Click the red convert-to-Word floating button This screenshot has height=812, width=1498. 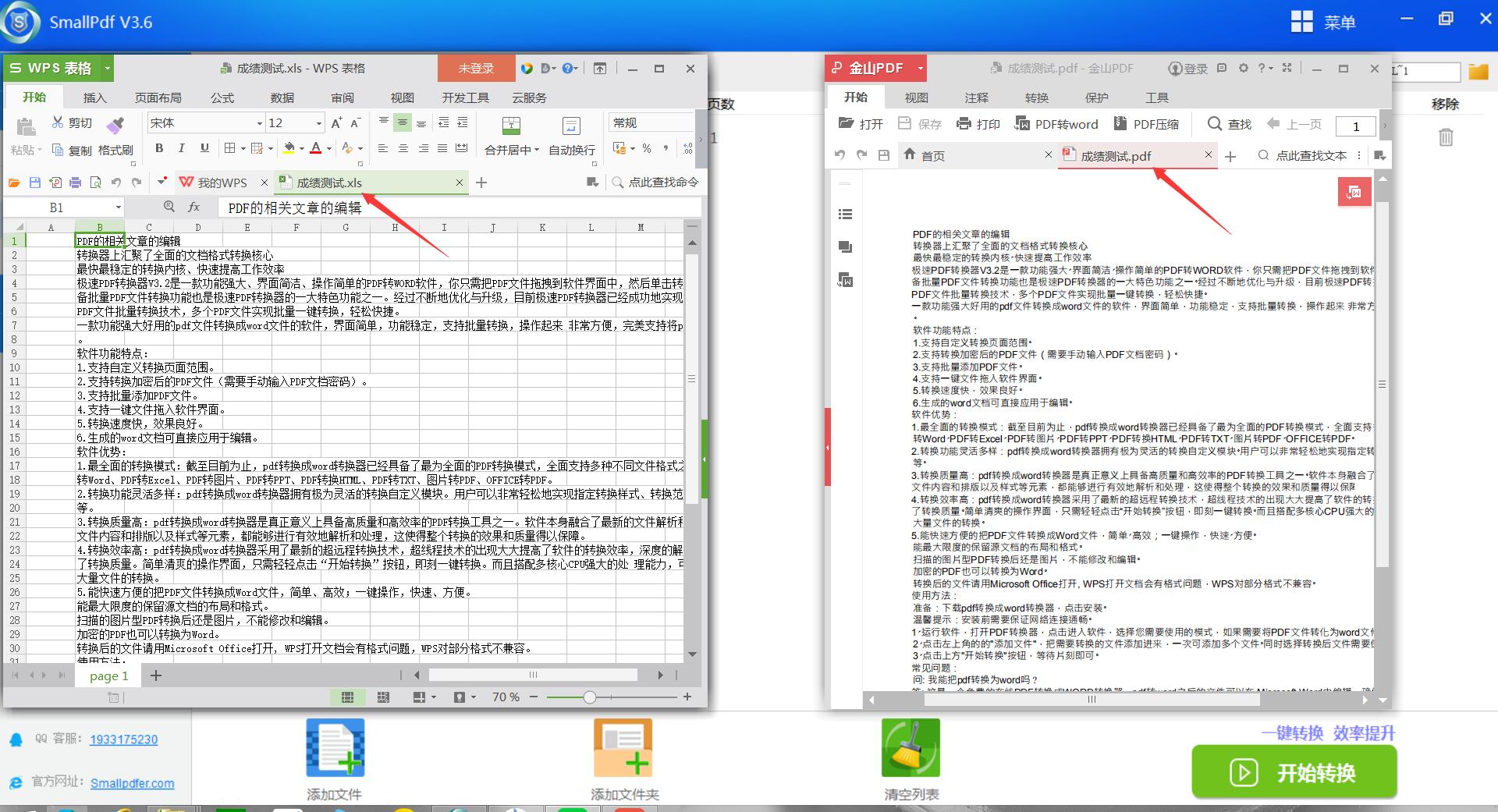tap(1354, 192)
